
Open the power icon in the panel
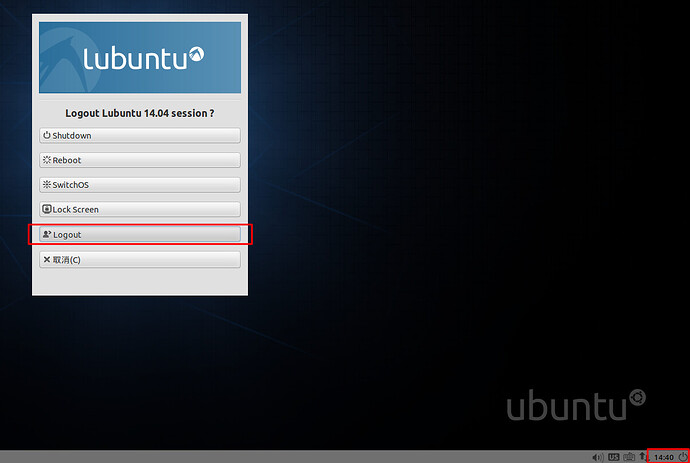(683, 457)
